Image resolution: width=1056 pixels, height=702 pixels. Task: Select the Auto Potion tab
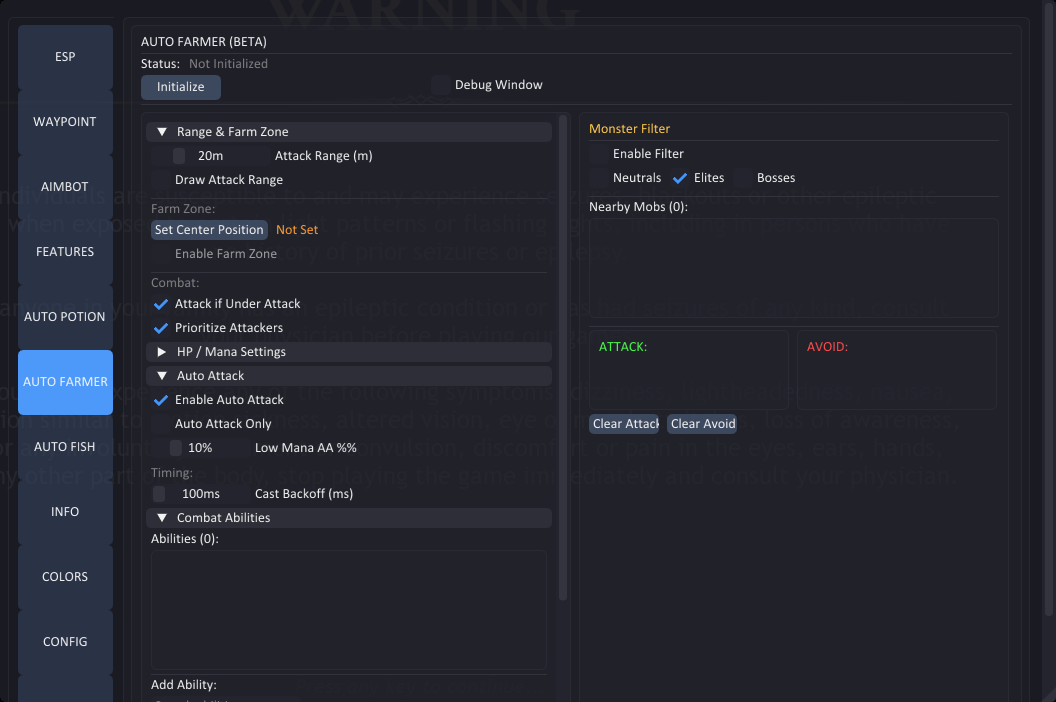[x=65, y=317]
